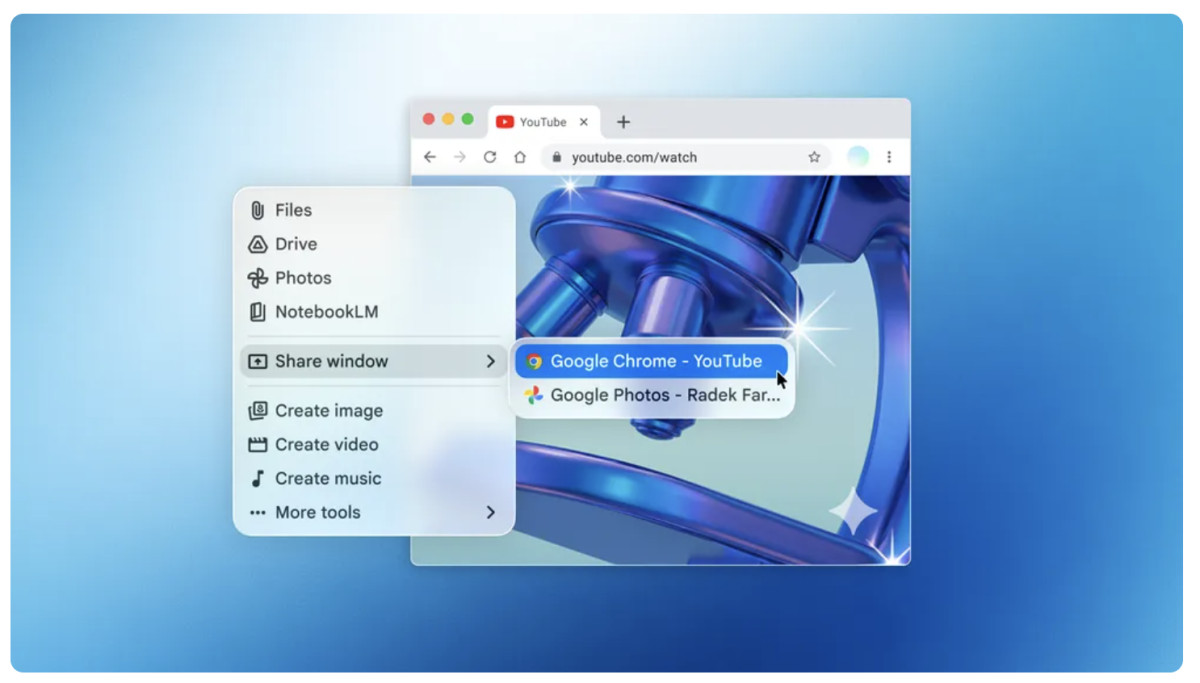
Task: Expand the Share window submenu chevron
Action: (x=490, y=362)
